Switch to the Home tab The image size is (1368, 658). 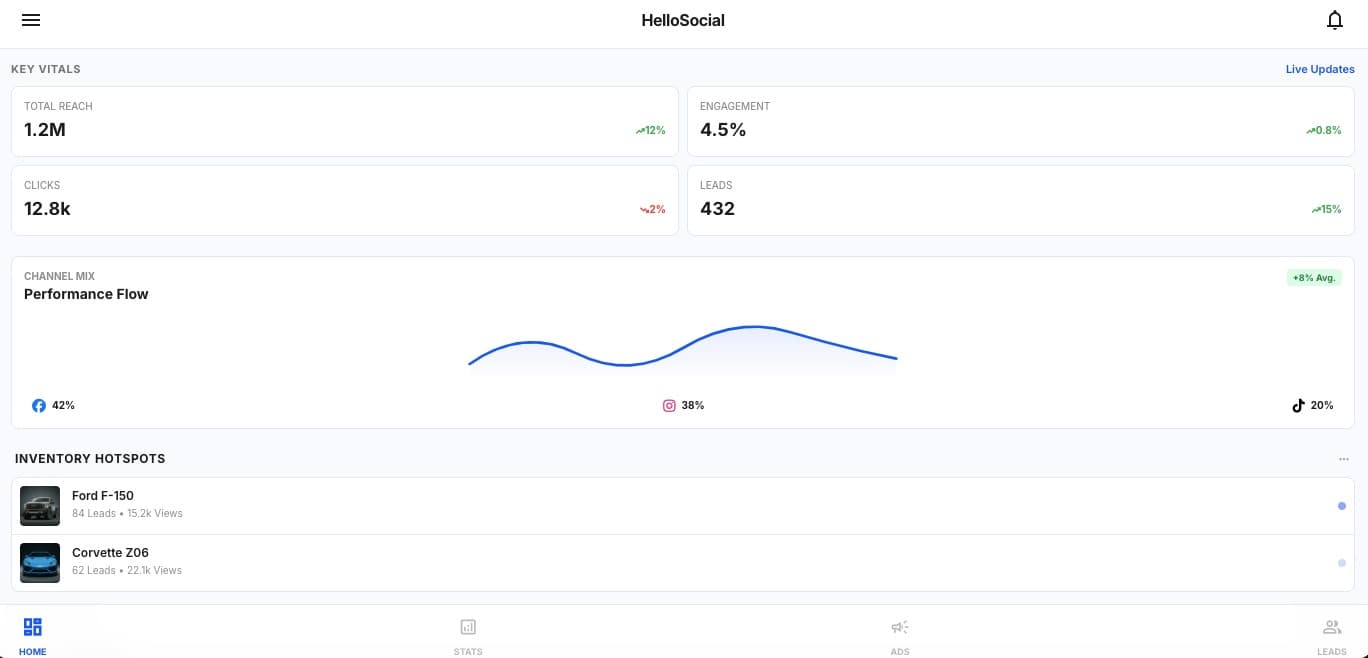[x=32, y=633]
